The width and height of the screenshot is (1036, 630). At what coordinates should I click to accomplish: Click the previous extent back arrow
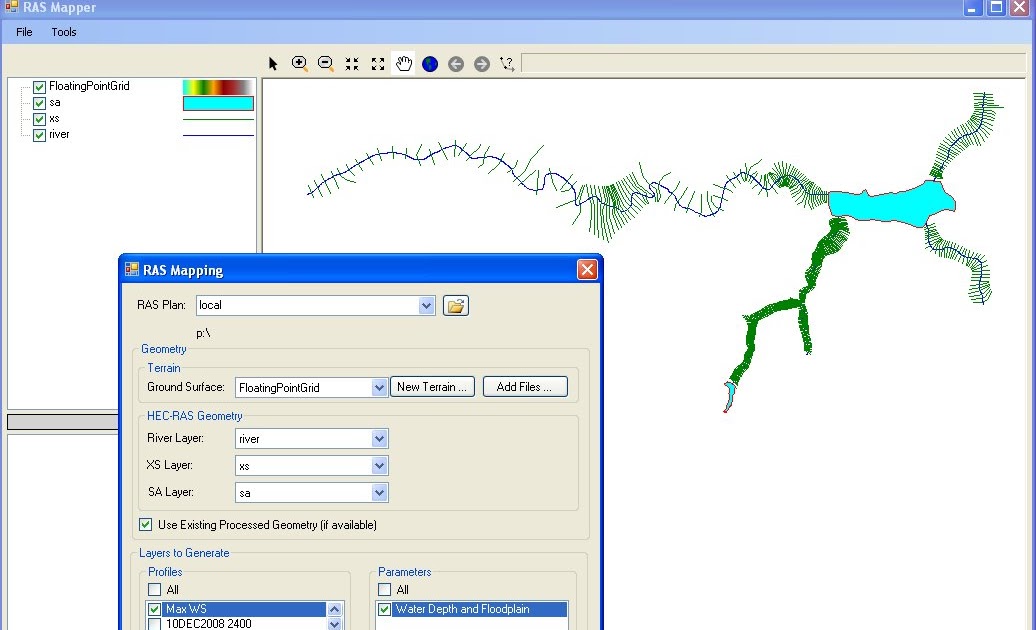(455, 63)
